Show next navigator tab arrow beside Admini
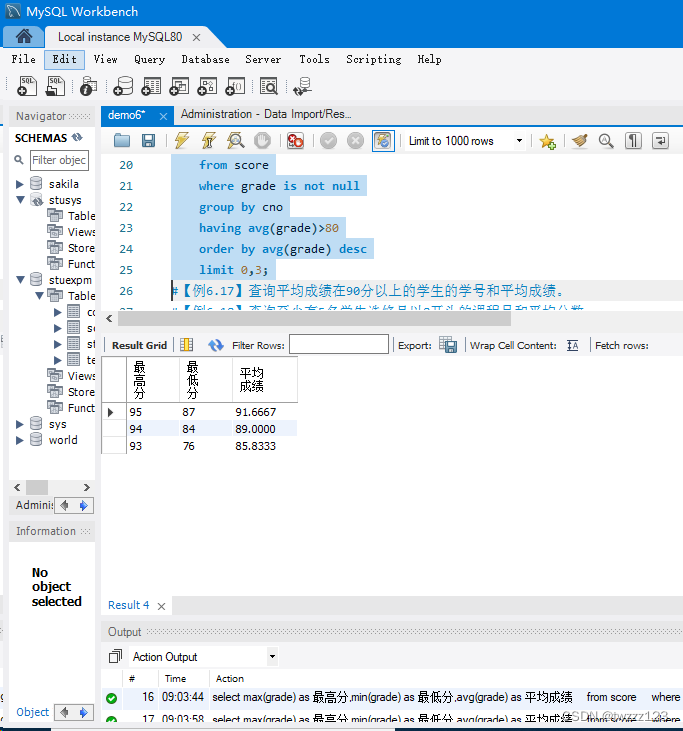The image size is (683, 731). click(83, 505)
